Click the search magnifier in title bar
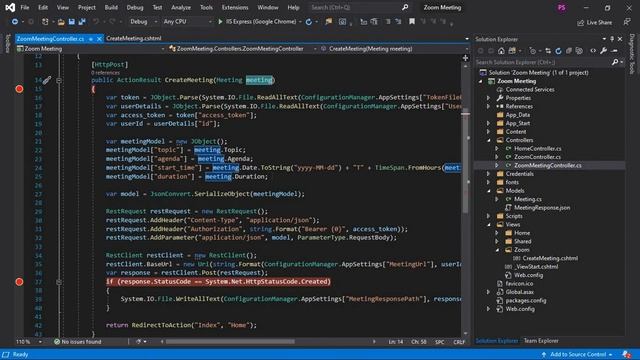This screenshot has width=640, height=360. [405, 7]
